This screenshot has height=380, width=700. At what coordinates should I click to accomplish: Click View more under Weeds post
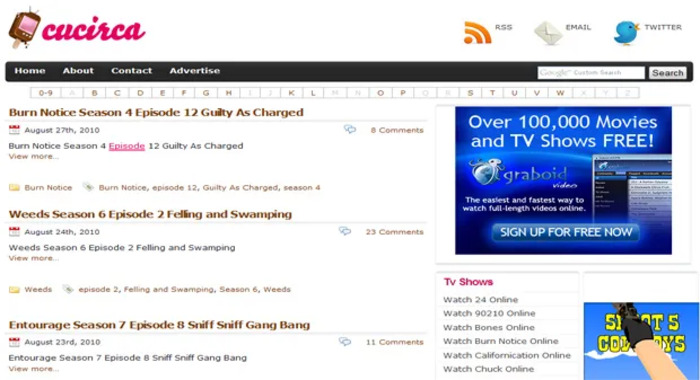[x=33, y=258]
